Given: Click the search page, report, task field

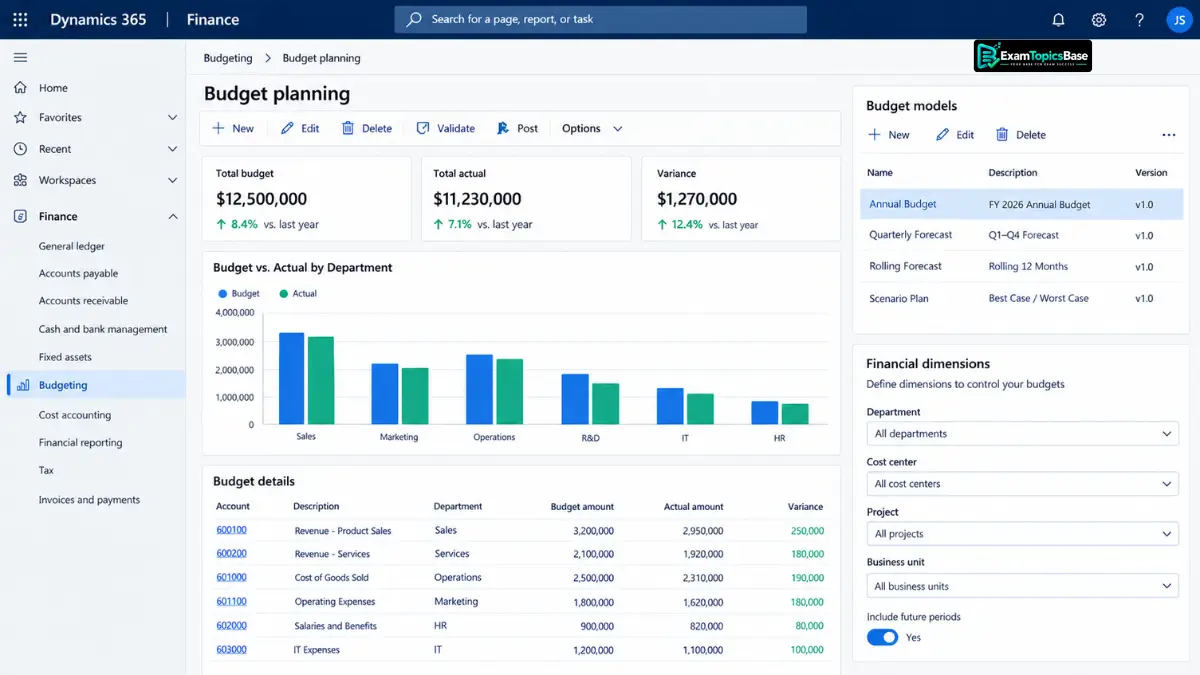Looking at the screenshot, I should tap(600, 19).
